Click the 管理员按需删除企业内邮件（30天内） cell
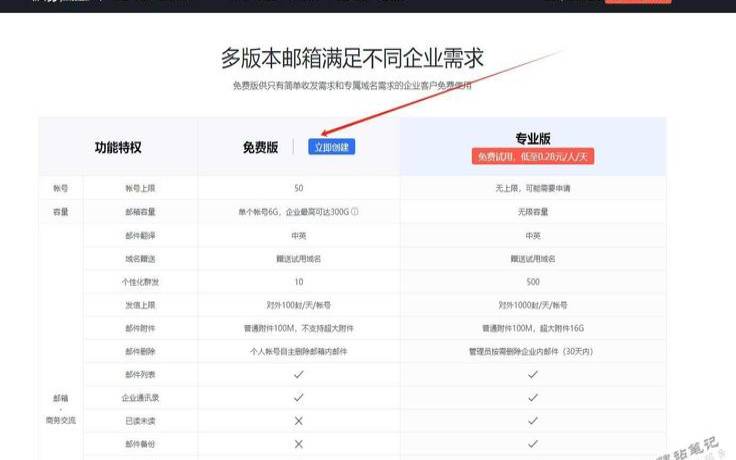Viewport: 736px width, 460px height. [531, 351]
